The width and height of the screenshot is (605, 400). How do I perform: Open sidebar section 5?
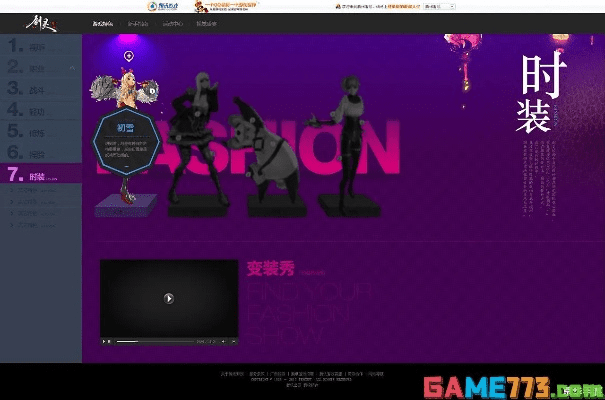[40, 131]
